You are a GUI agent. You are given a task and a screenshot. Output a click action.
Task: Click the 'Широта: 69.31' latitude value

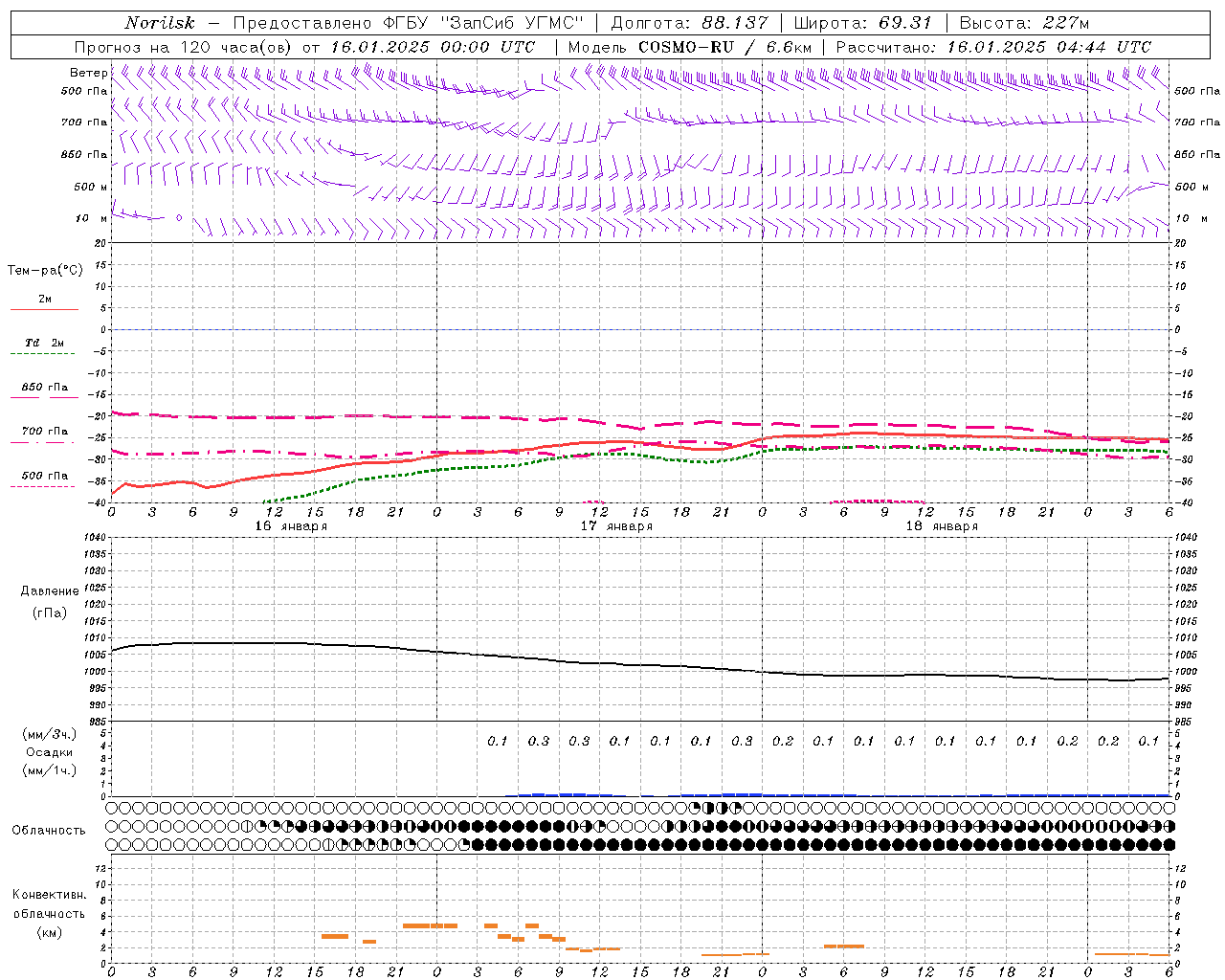click(862, 23)
